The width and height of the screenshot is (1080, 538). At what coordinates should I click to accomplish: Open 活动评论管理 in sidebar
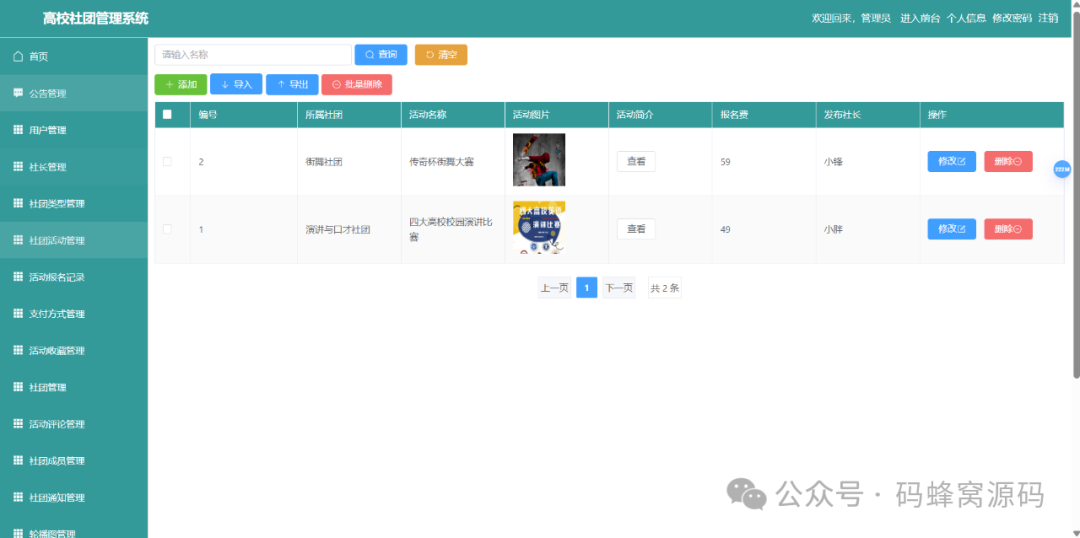tap(74, 424)
